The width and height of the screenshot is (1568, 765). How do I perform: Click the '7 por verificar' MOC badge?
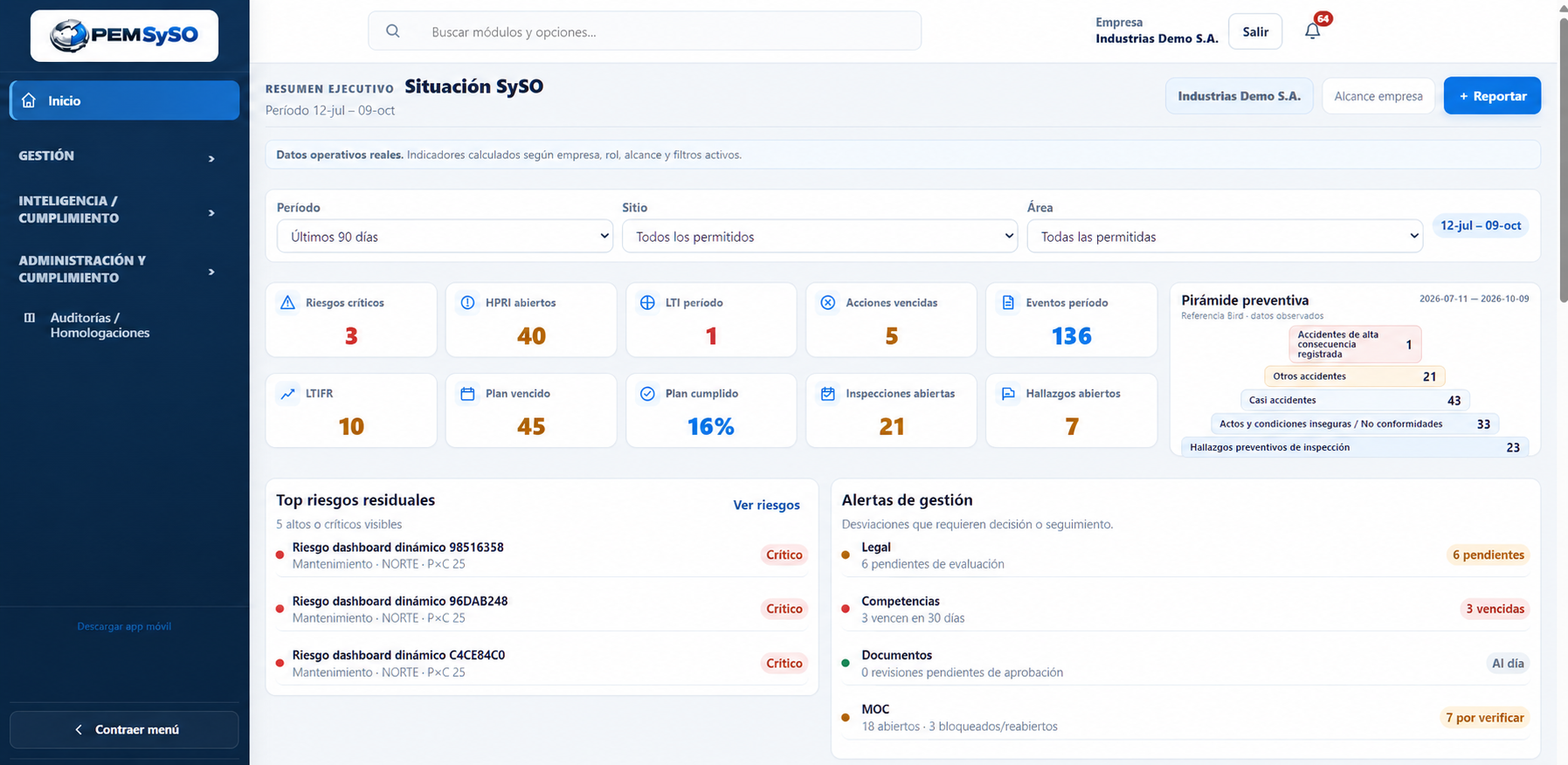(x=1484, y=717)
